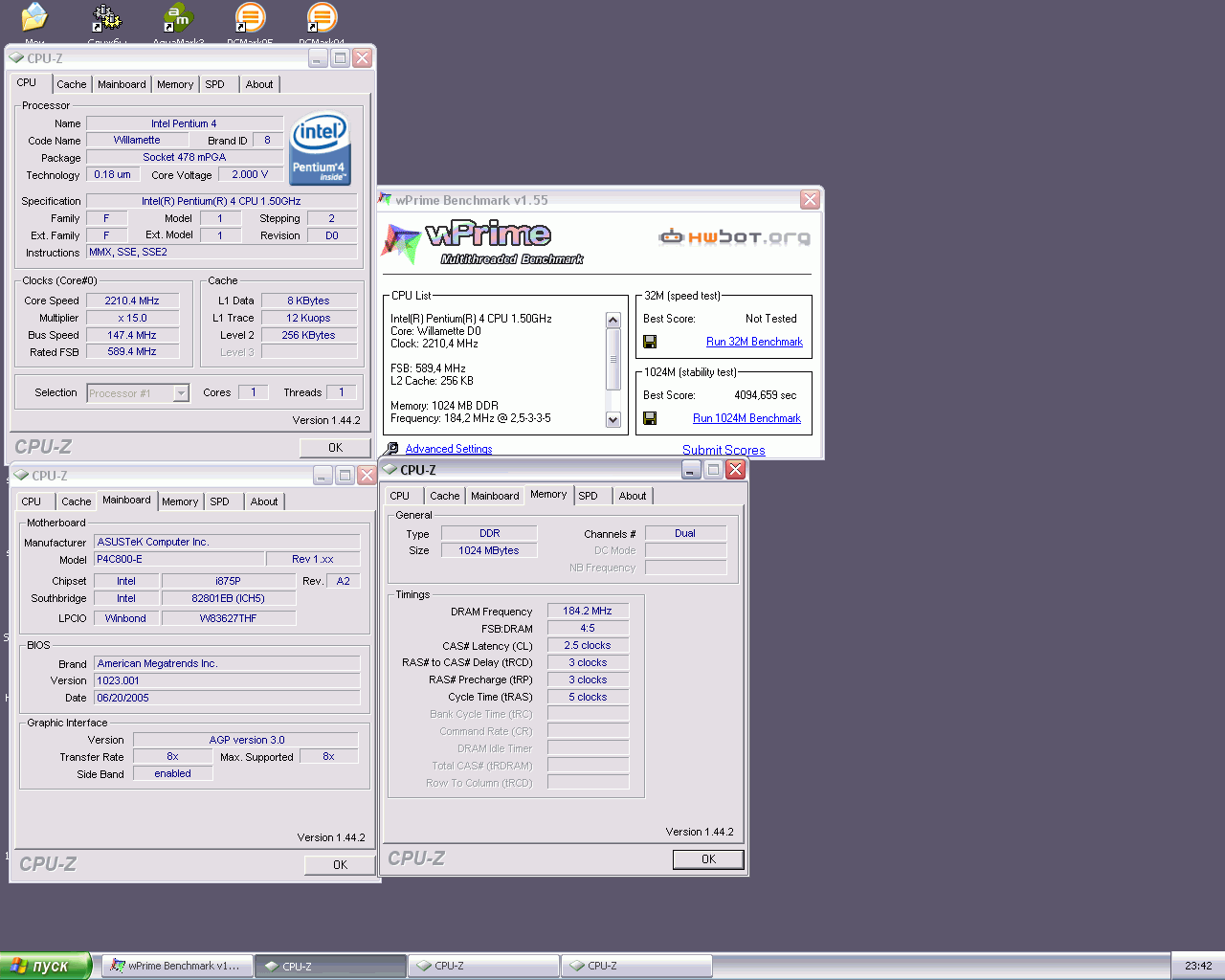Switch to Cache tab in the top CPU-Z window
The image size is (1225, 980).
72,84
